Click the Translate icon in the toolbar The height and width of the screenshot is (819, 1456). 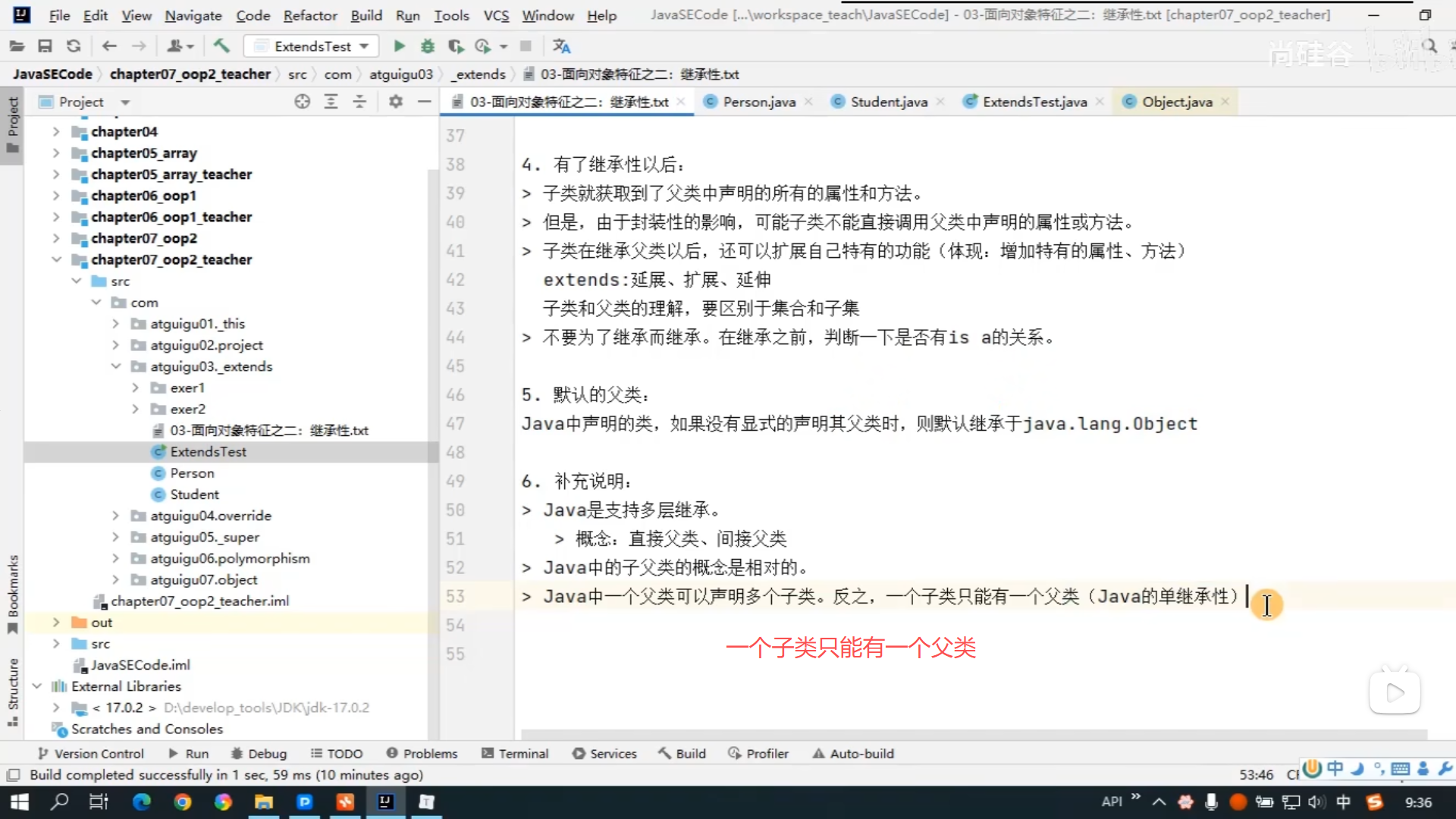(561, 46)
